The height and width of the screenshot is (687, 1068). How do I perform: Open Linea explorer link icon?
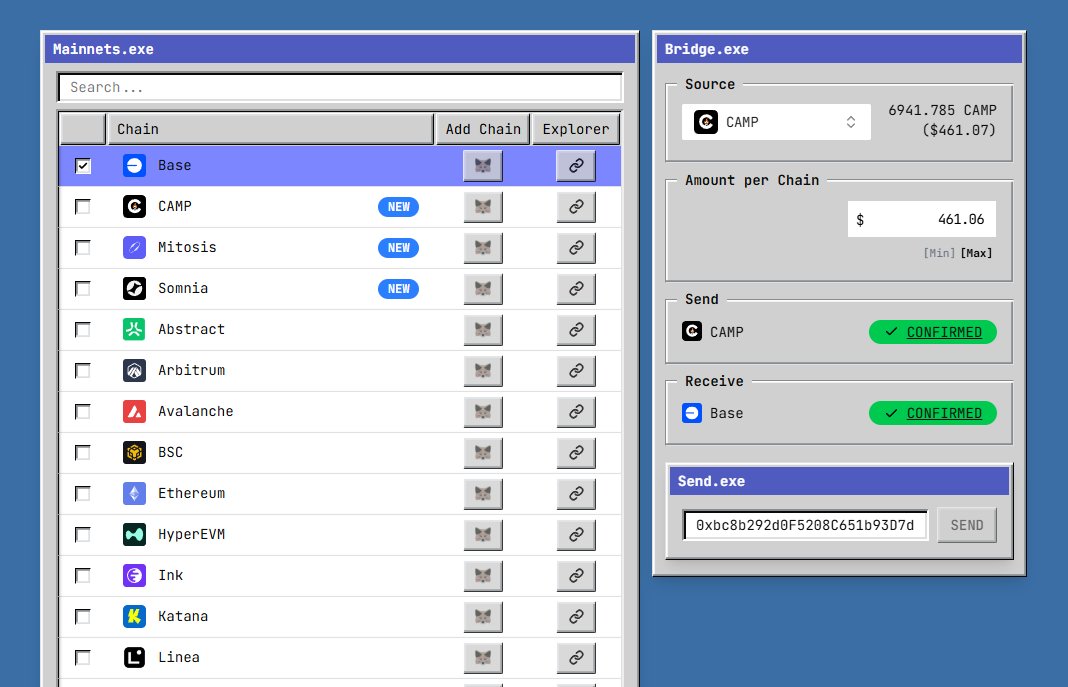pyautogui.click(x=576, y=658)
